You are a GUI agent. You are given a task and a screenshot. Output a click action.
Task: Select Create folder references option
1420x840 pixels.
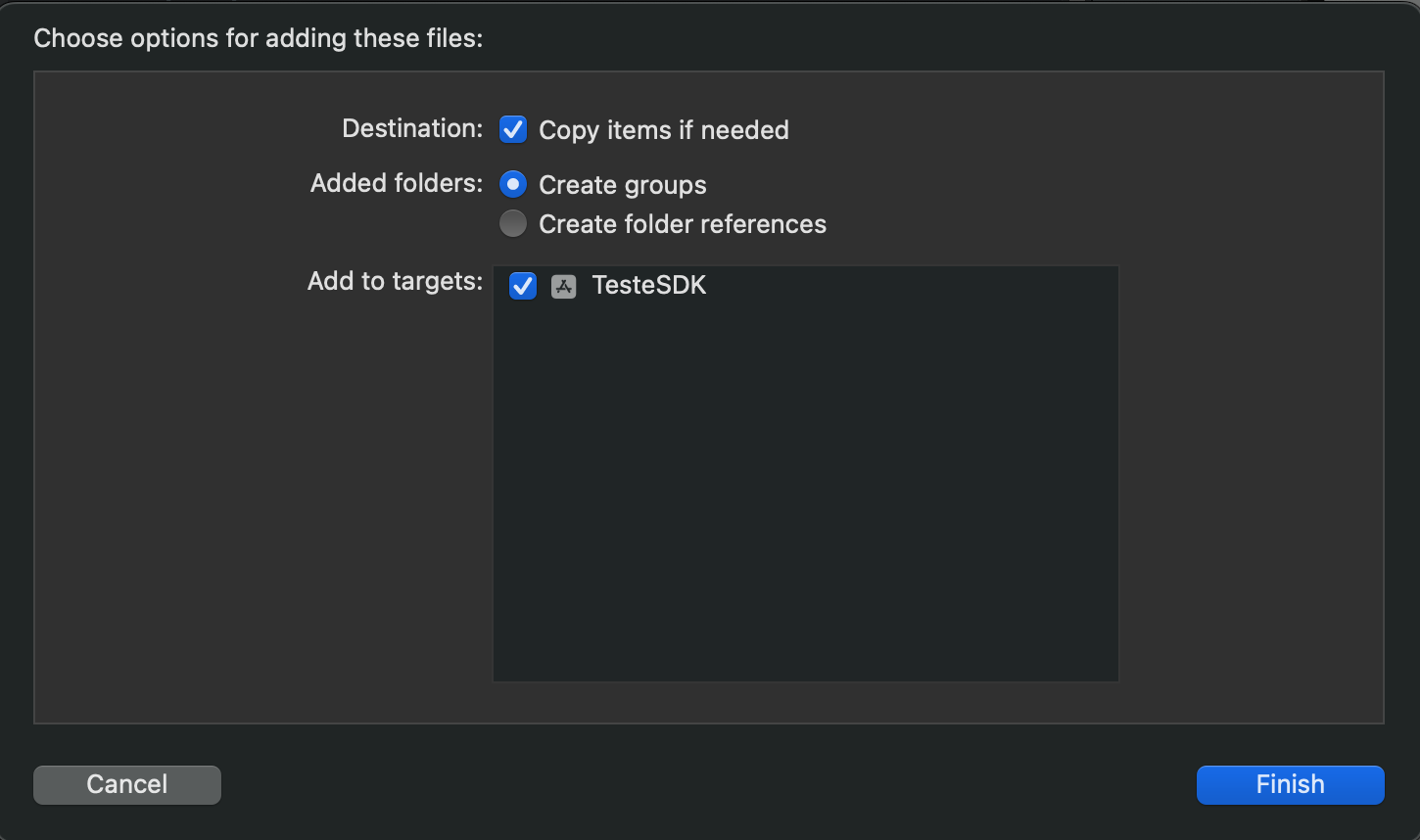tap(513, 223)
